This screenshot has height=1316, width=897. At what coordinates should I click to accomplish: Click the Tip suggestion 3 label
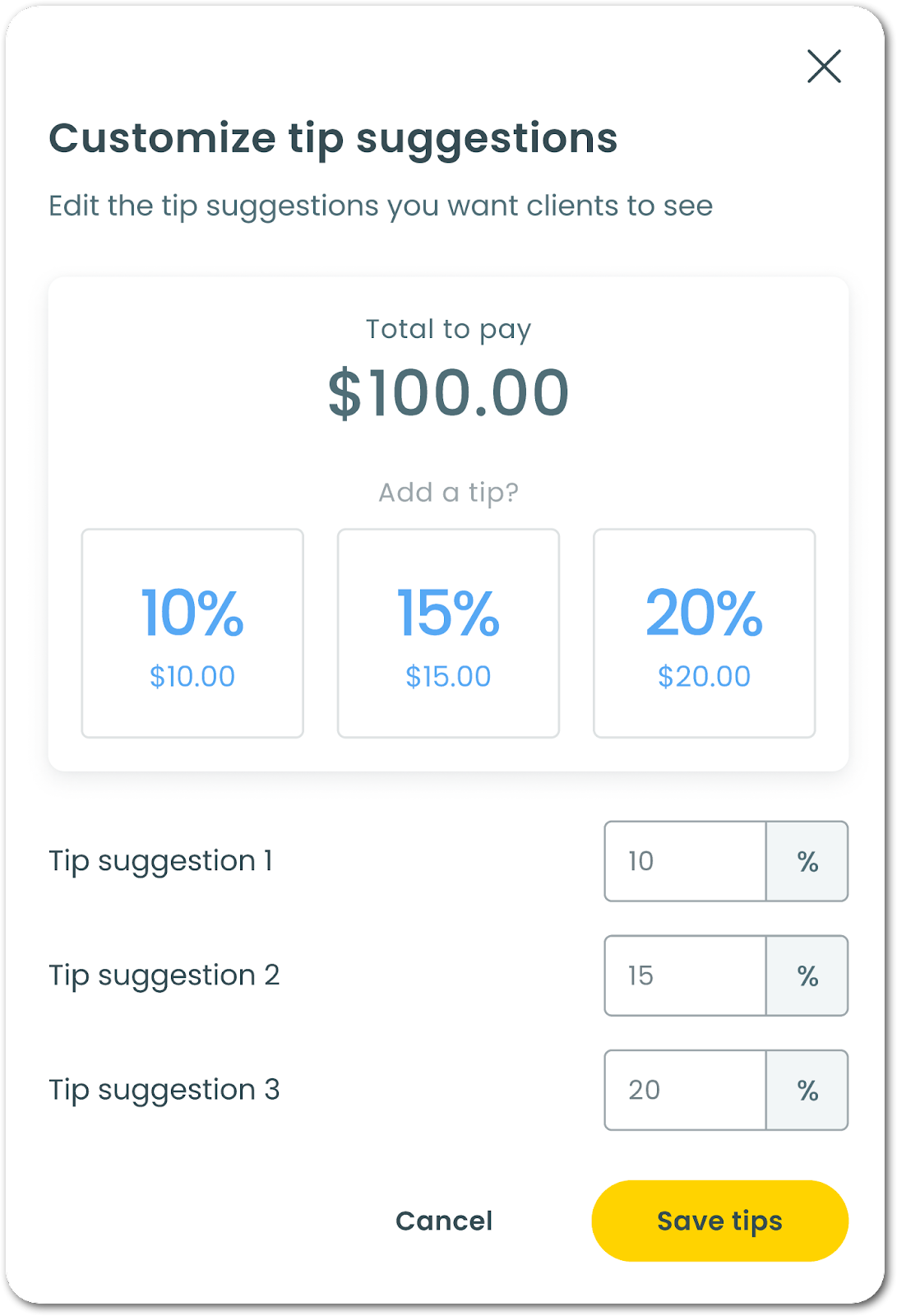pyautogui.click(x=164, y=1090)
